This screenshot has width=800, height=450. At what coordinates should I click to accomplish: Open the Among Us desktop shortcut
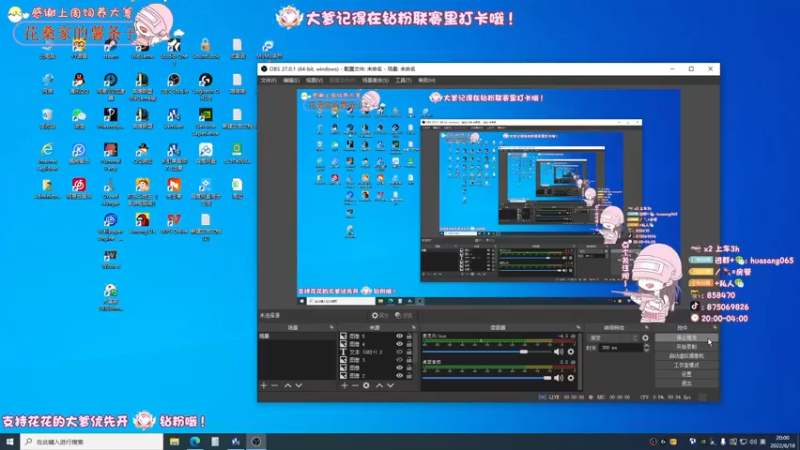pos(142,223)
